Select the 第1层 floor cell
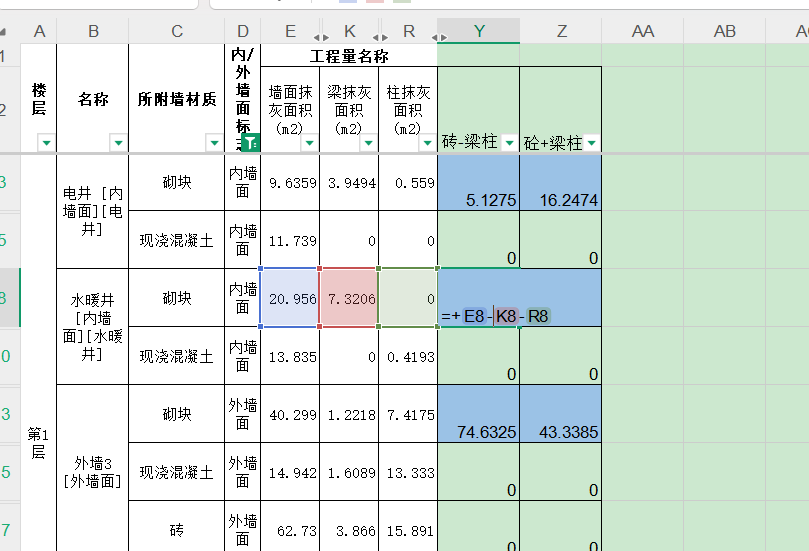 coord(39,353)
